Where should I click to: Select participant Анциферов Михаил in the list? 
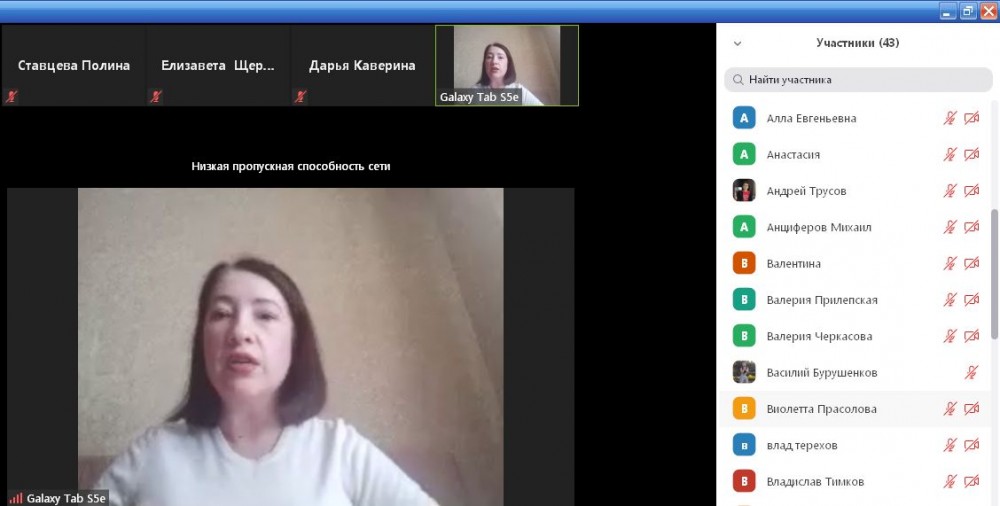818,227
